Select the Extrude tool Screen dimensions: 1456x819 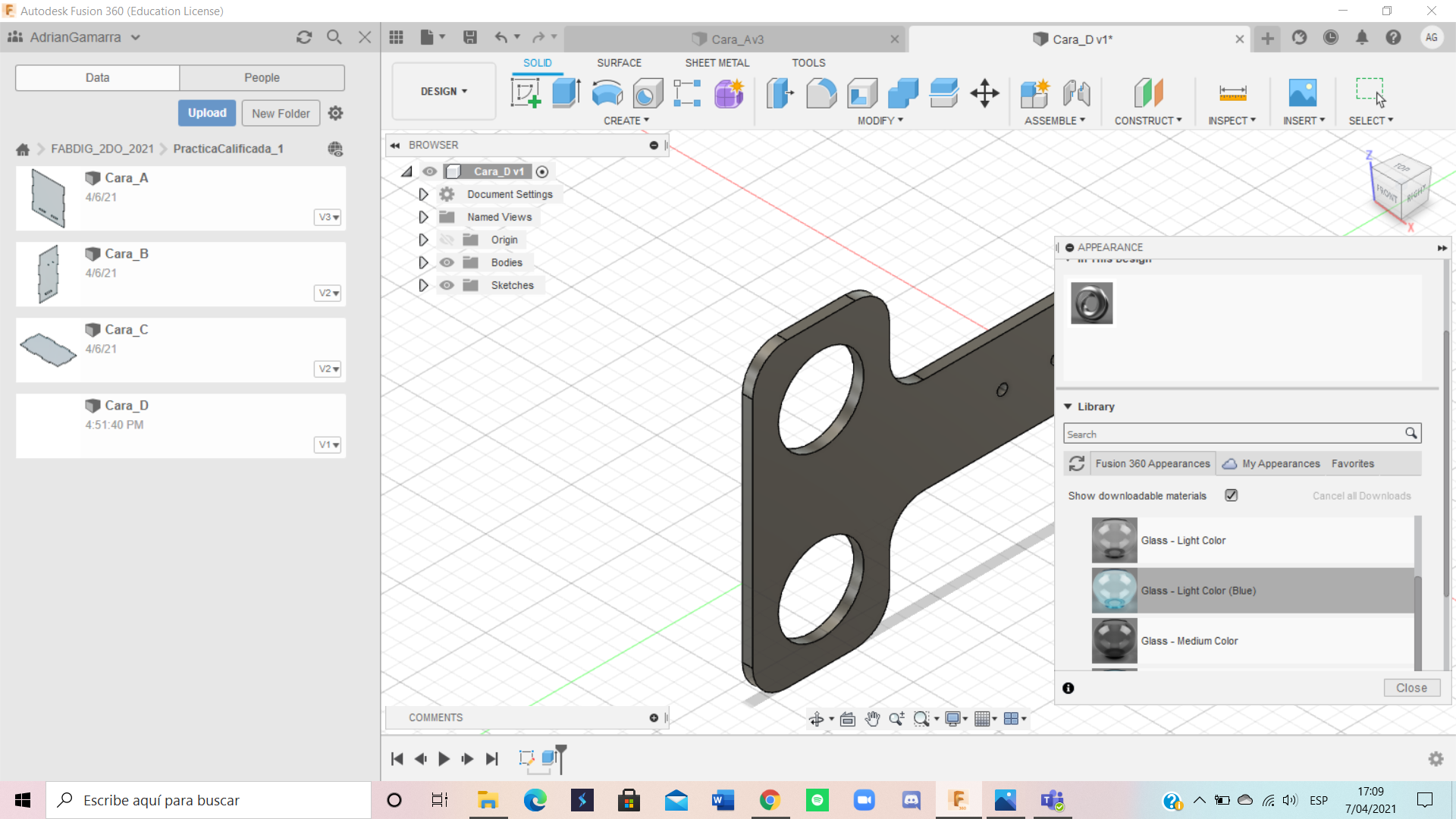tap(566, 93)
